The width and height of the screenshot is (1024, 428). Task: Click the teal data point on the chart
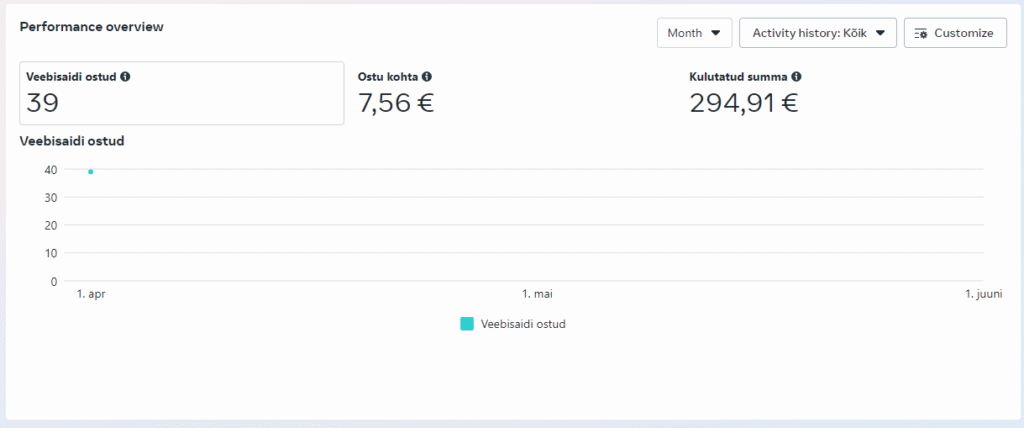pos(91,172)
